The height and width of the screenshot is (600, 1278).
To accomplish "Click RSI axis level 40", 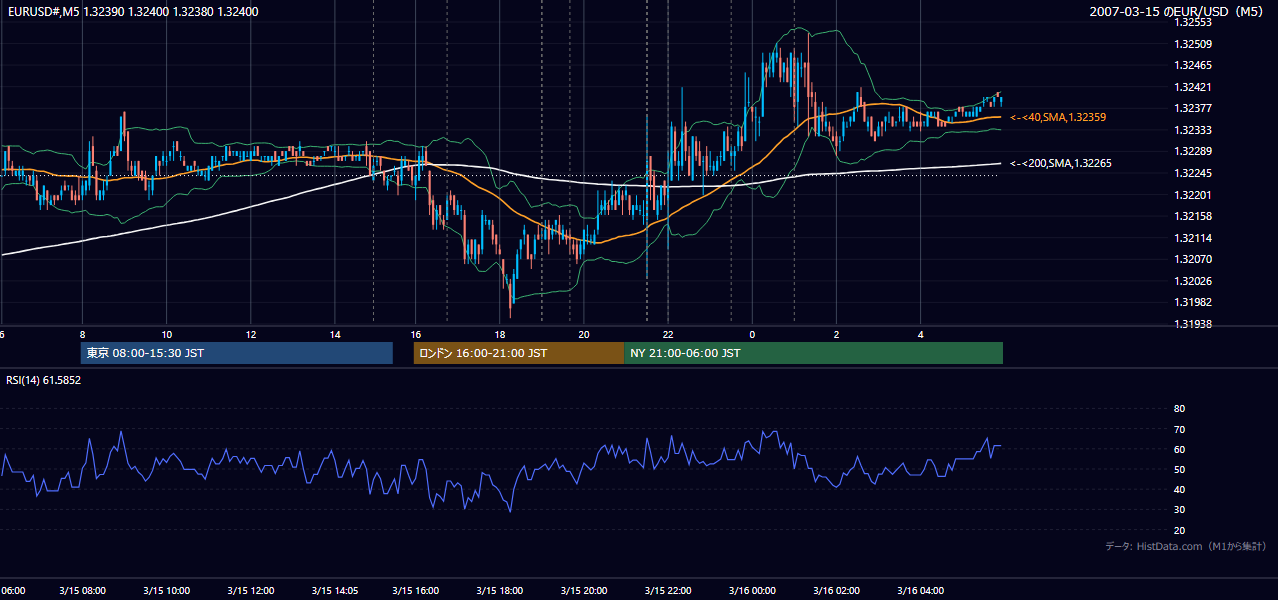I will tap(1179, 489).
